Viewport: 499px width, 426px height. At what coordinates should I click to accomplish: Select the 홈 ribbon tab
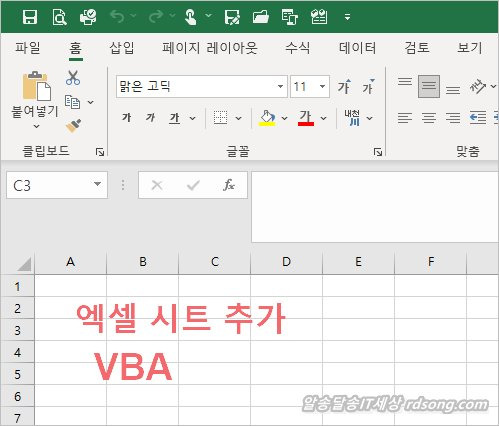coord(76,48)
